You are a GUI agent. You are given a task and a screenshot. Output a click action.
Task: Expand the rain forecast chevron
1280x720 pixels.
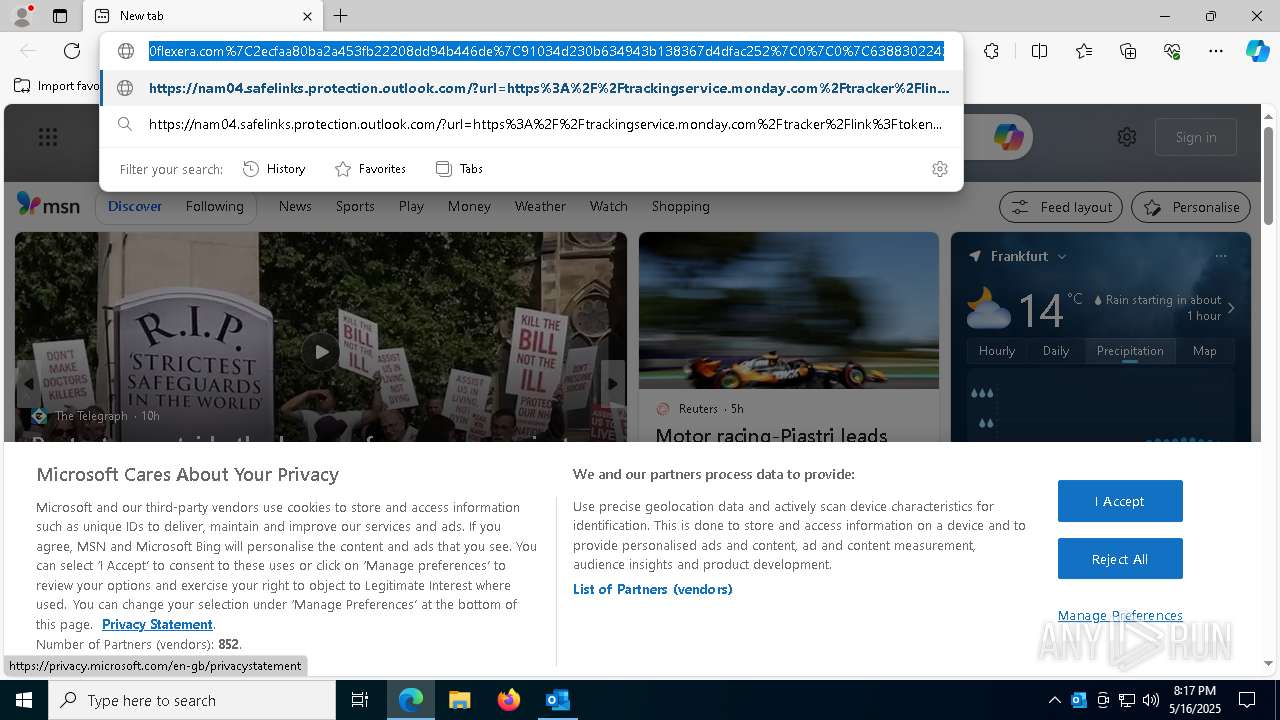coord(1231,308)
